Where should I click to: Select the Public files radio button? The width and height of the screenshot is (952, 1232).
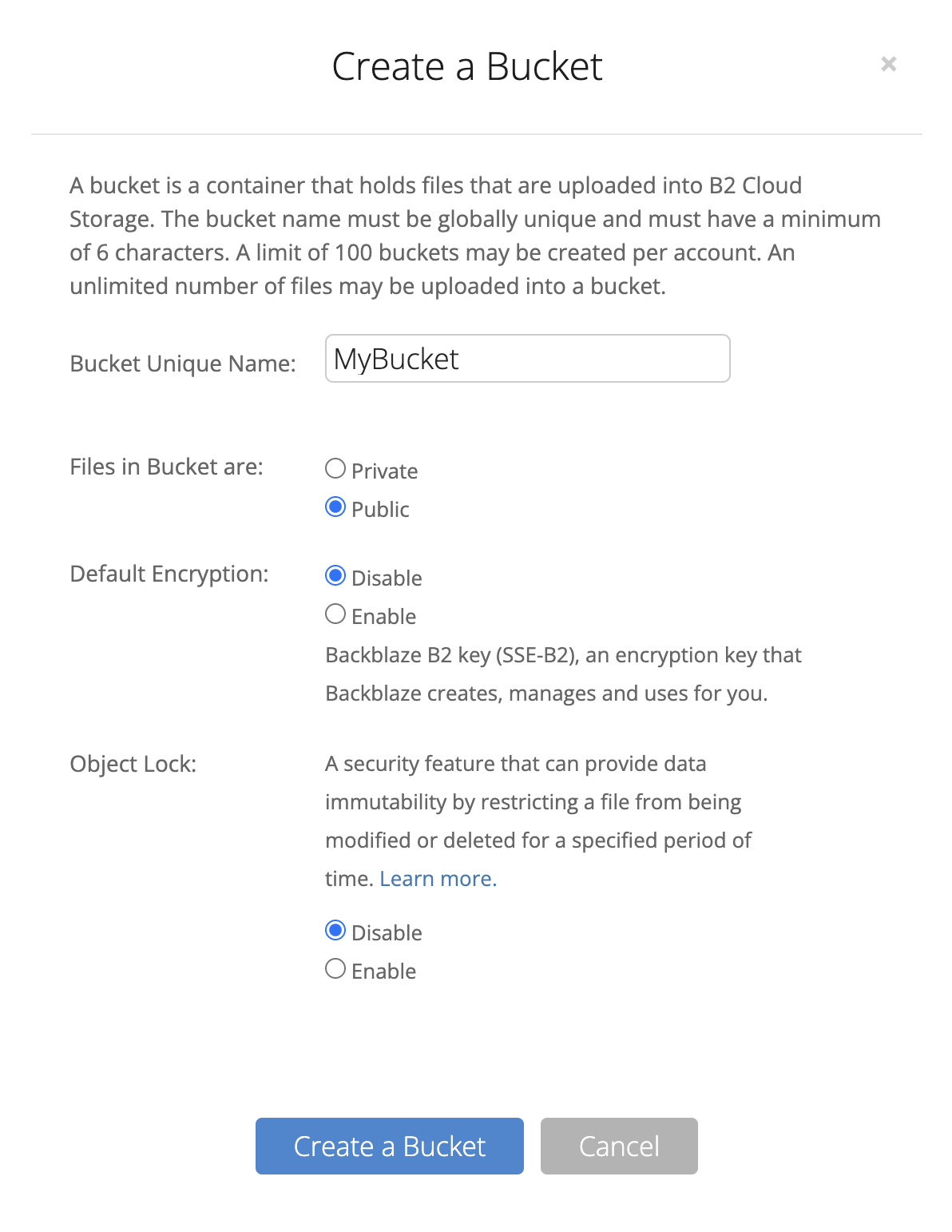(335, 507)
